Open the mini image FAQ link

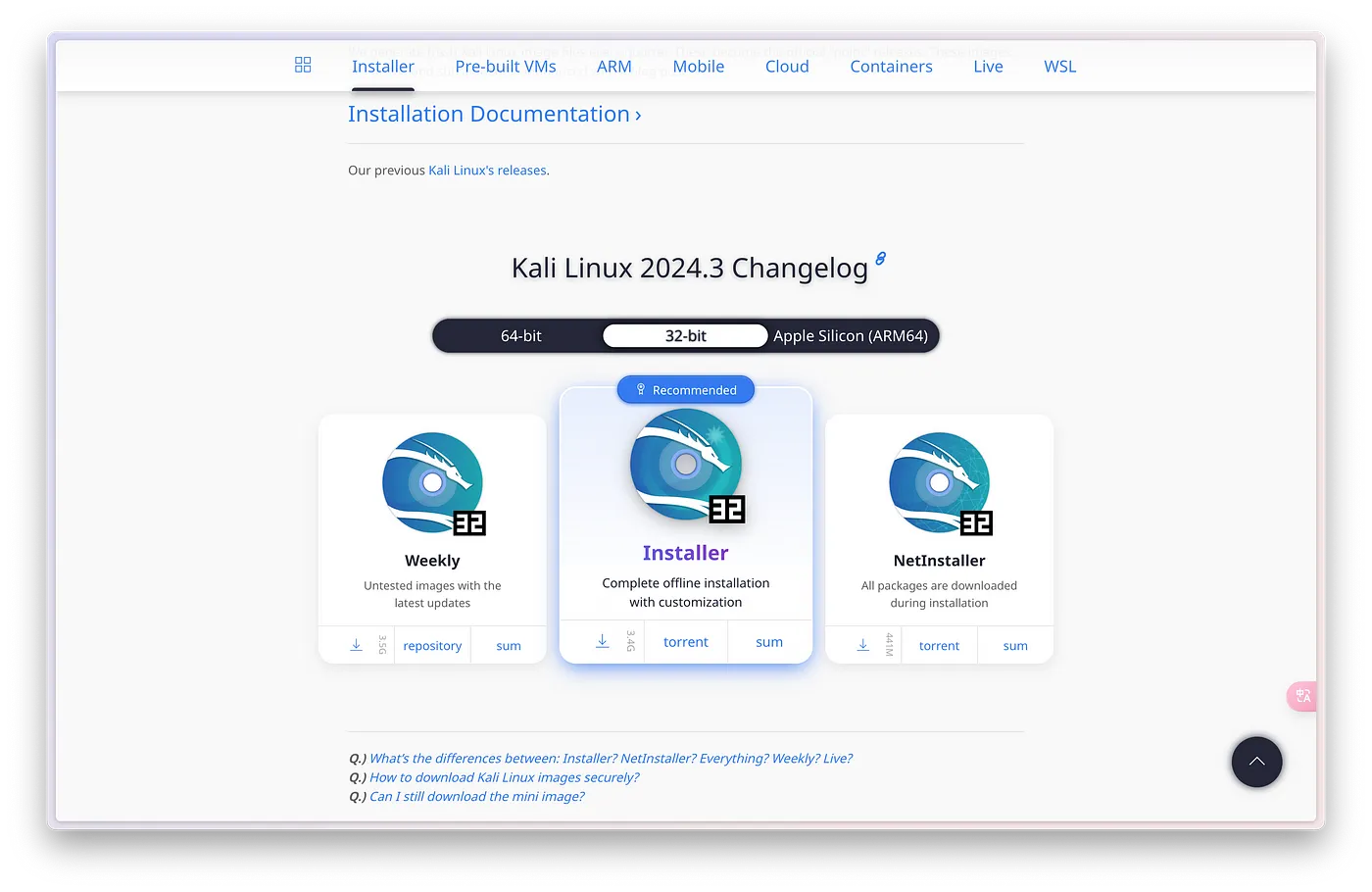[x=476, y=796]
